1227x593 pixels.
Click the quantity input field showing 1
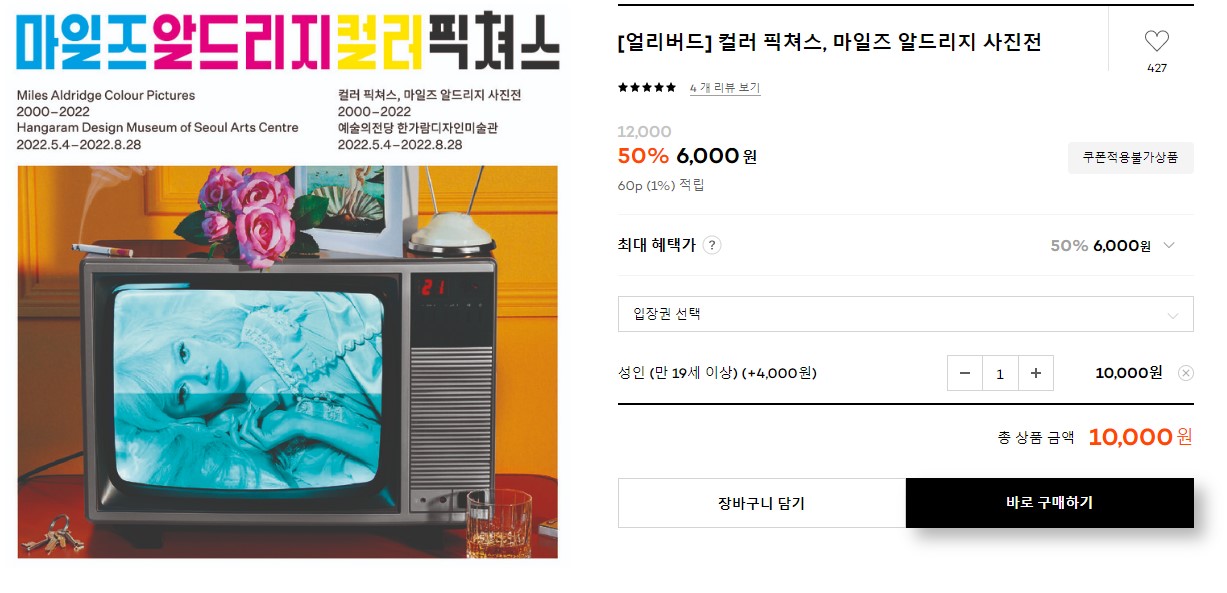(x=1000, y=373)
